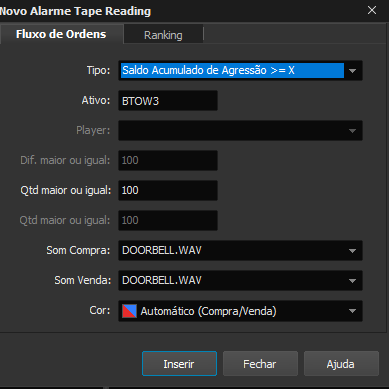Click the Automático (Compra/Venda) text
This screenshot has width=389, height=389.
208,311
